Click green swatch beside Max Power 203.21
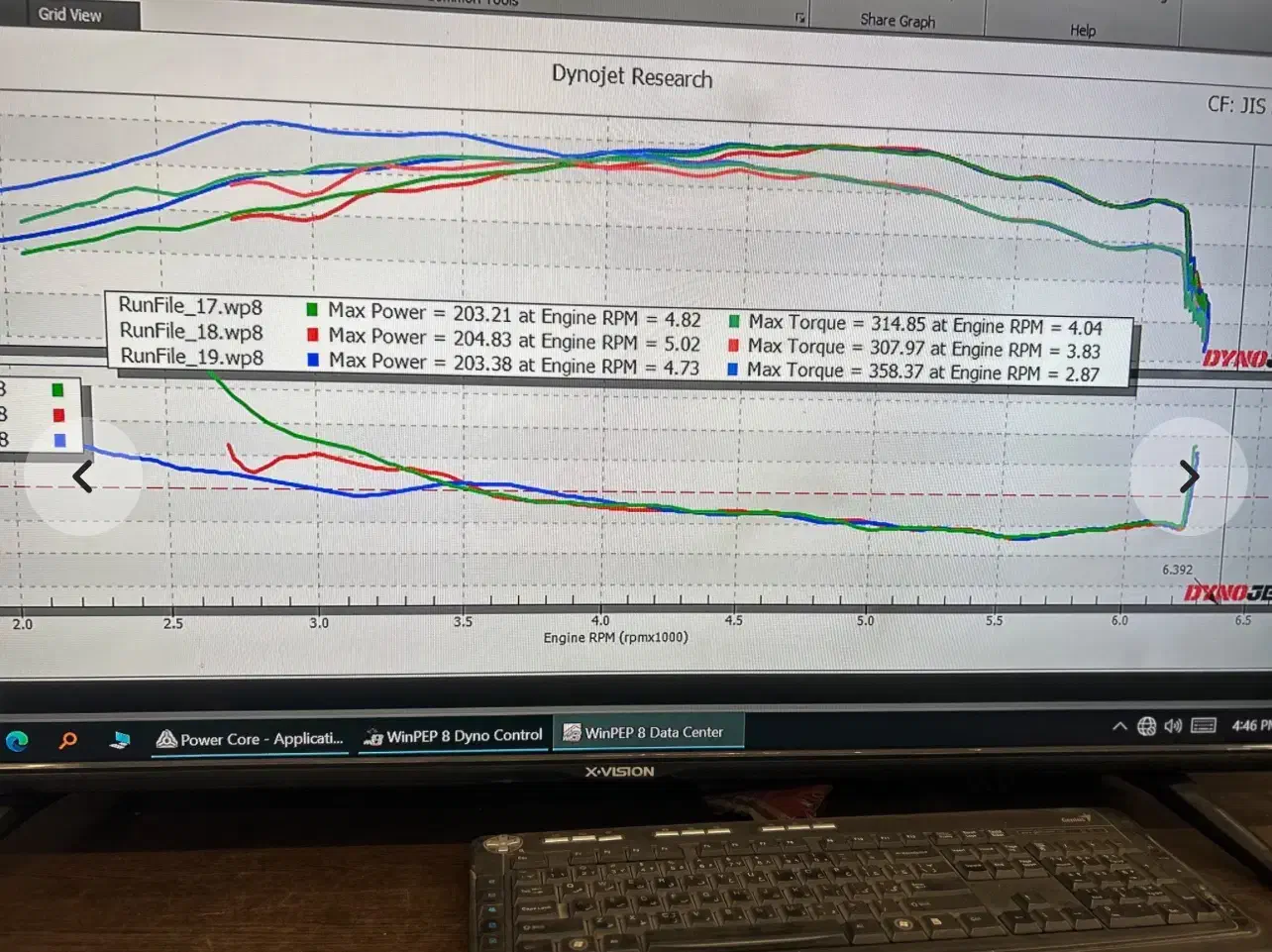The width and height of the screenshot is (1272, 952). 312,311
